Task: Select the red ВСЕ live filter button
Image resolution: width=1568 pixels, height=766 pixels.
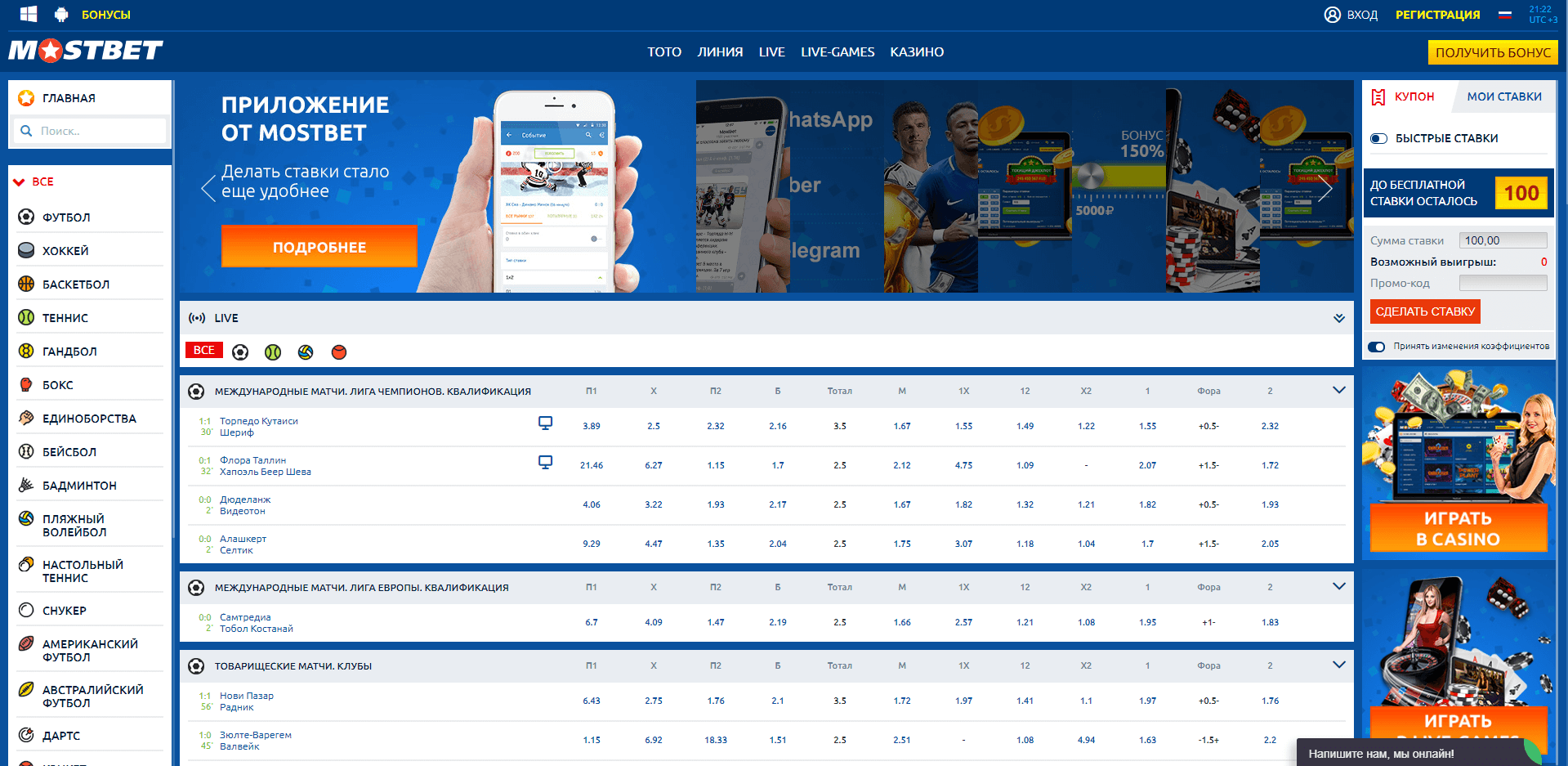Action: [204, 350]
